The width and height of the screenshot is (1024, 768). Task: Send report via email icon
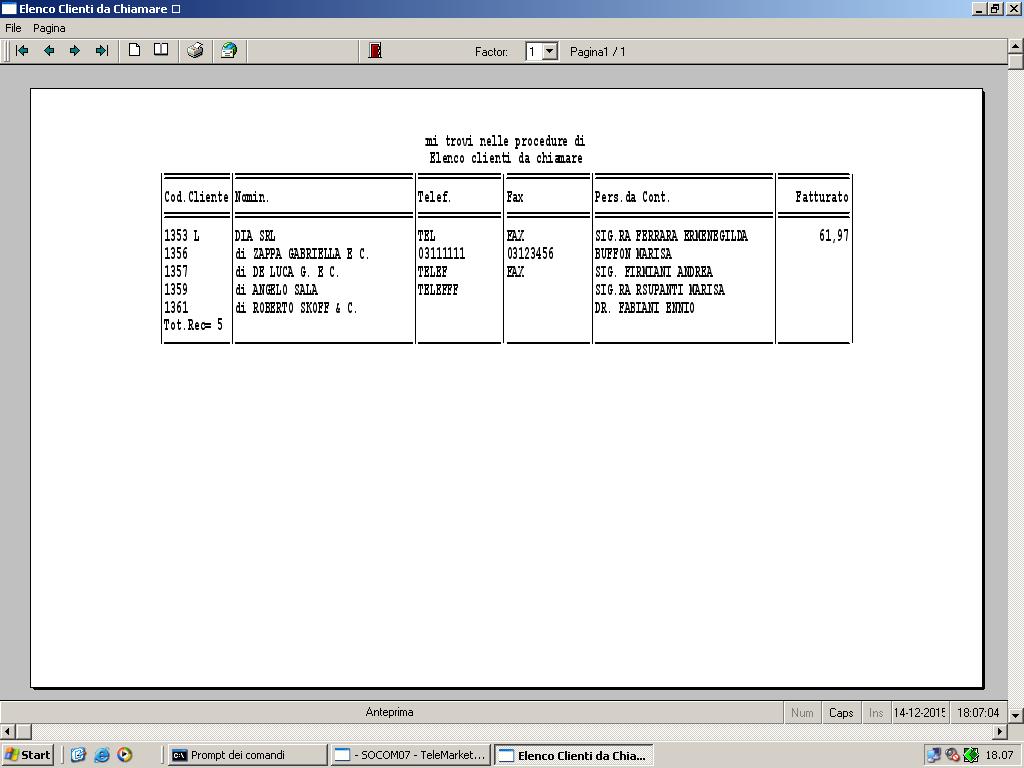(x=229, y=51)
